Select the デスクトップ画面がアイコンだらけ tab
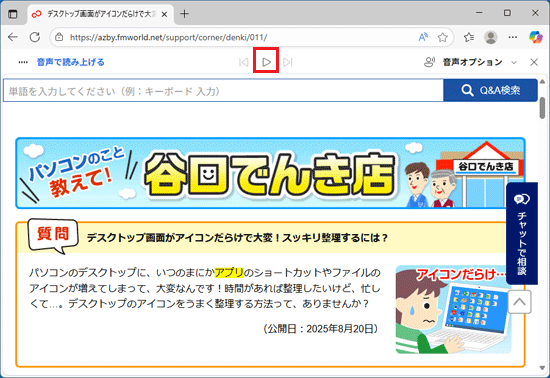Image resolution: width=550 pixels, height=378 pixels. tap(100, 14)
